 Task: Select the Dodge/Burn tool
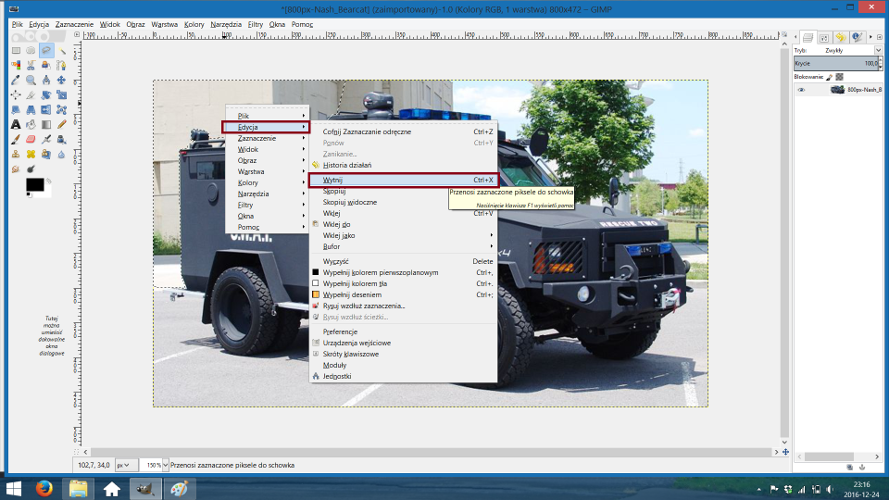pyautogui.click(x=31, y=168)
